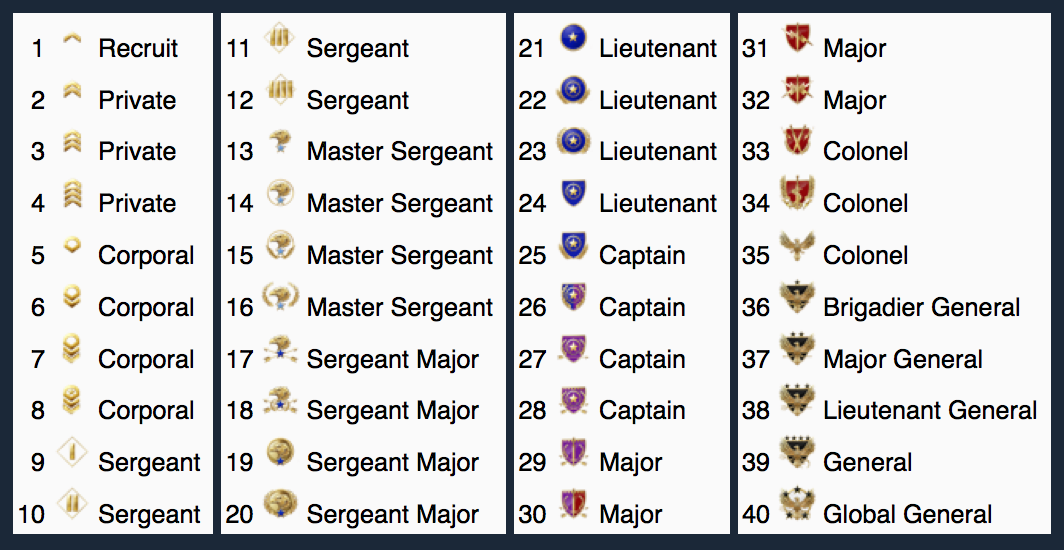Click the rank 35 Colonel eagle icon
Screen dimensions: 1064x550
pyautogui.click(x=797, y=247)
